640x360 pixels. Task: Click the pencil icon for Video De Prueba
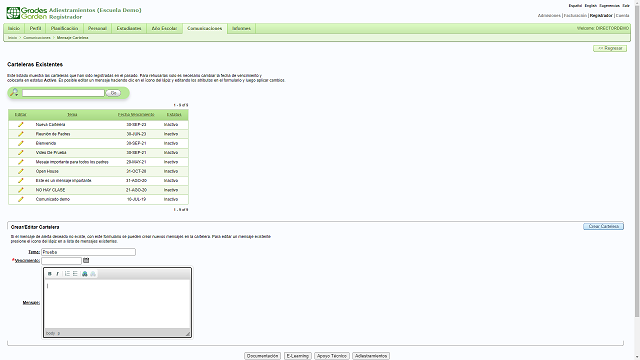point(20,153)
